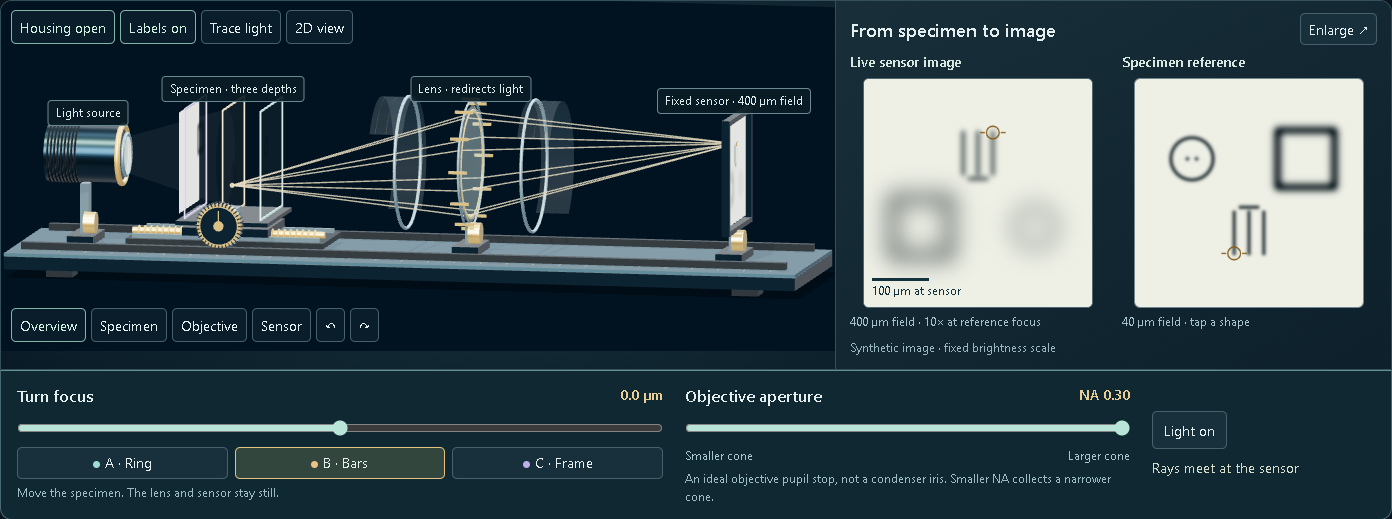Click the 100 µm at sensor scale bar label
1392x519 pixels.
(916, 291)
